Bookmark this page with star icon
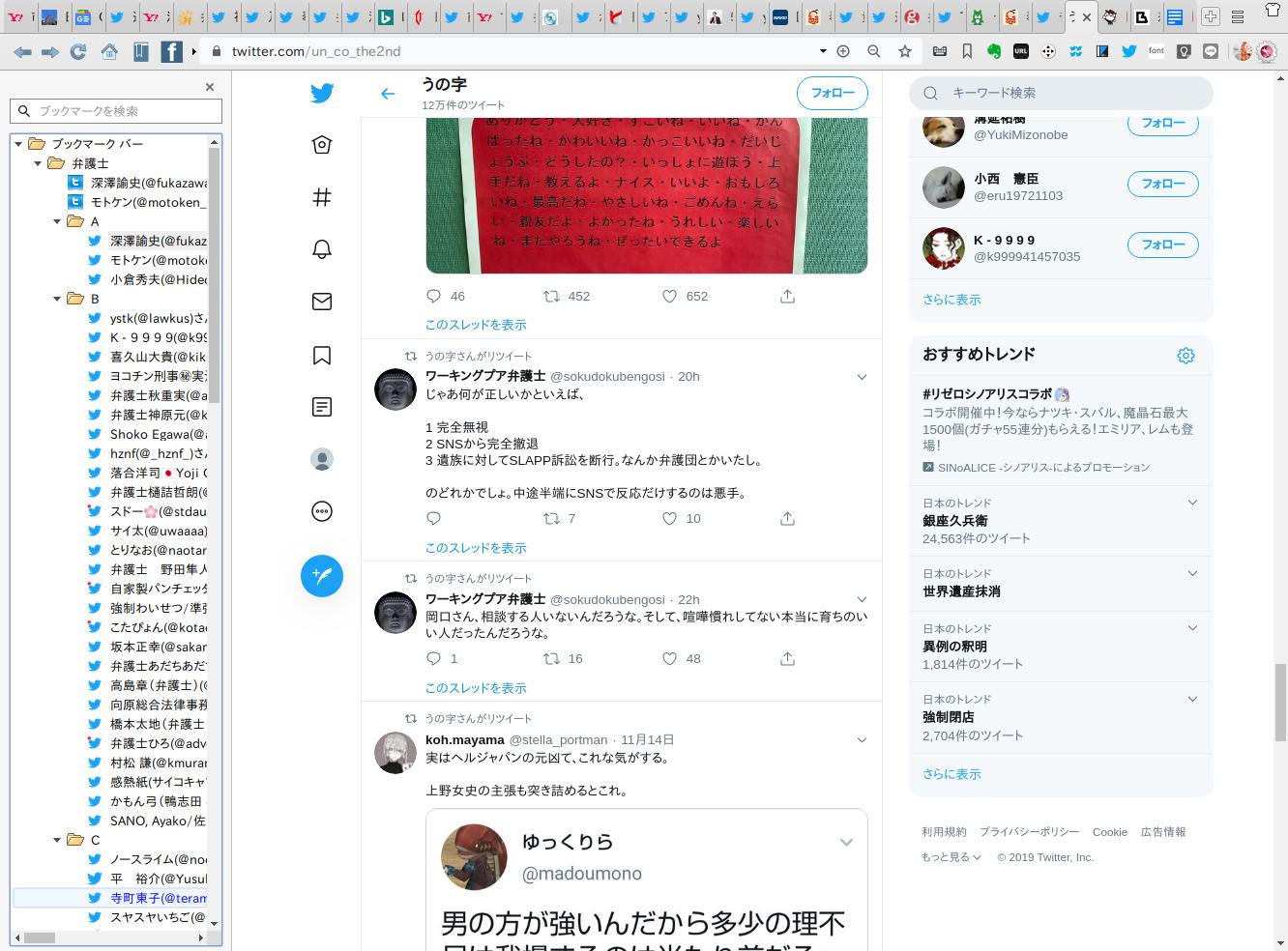The height and width of the screenshot is (951, 1288). tap(905, 51)
